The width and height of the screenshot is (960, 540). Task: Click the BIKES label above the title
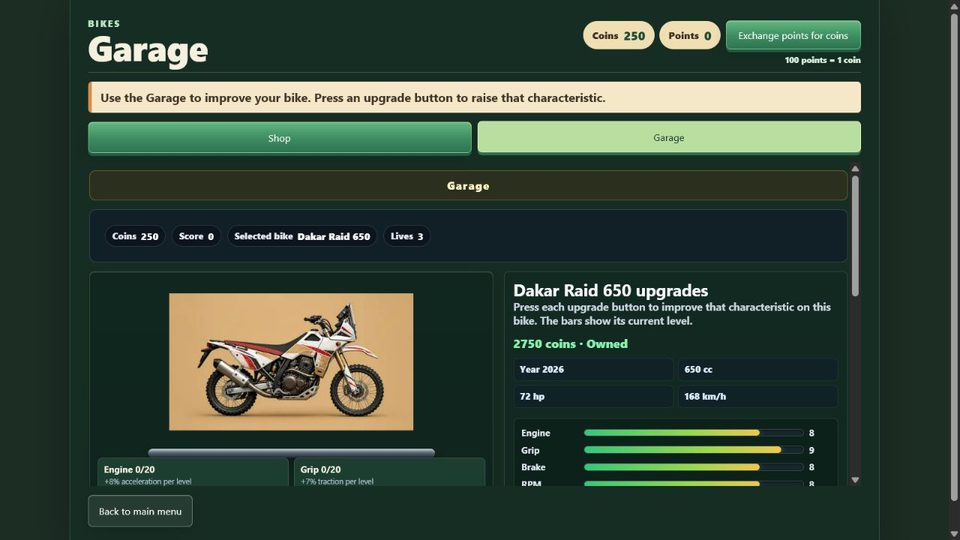click(104, 24)
